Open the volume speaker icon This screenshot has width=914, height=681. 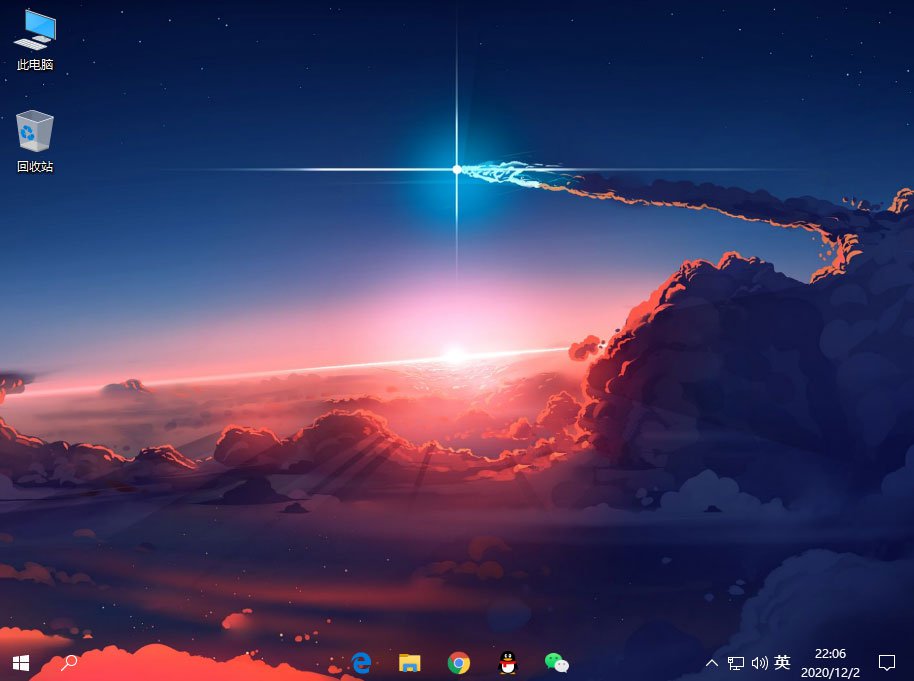[760, 663]
